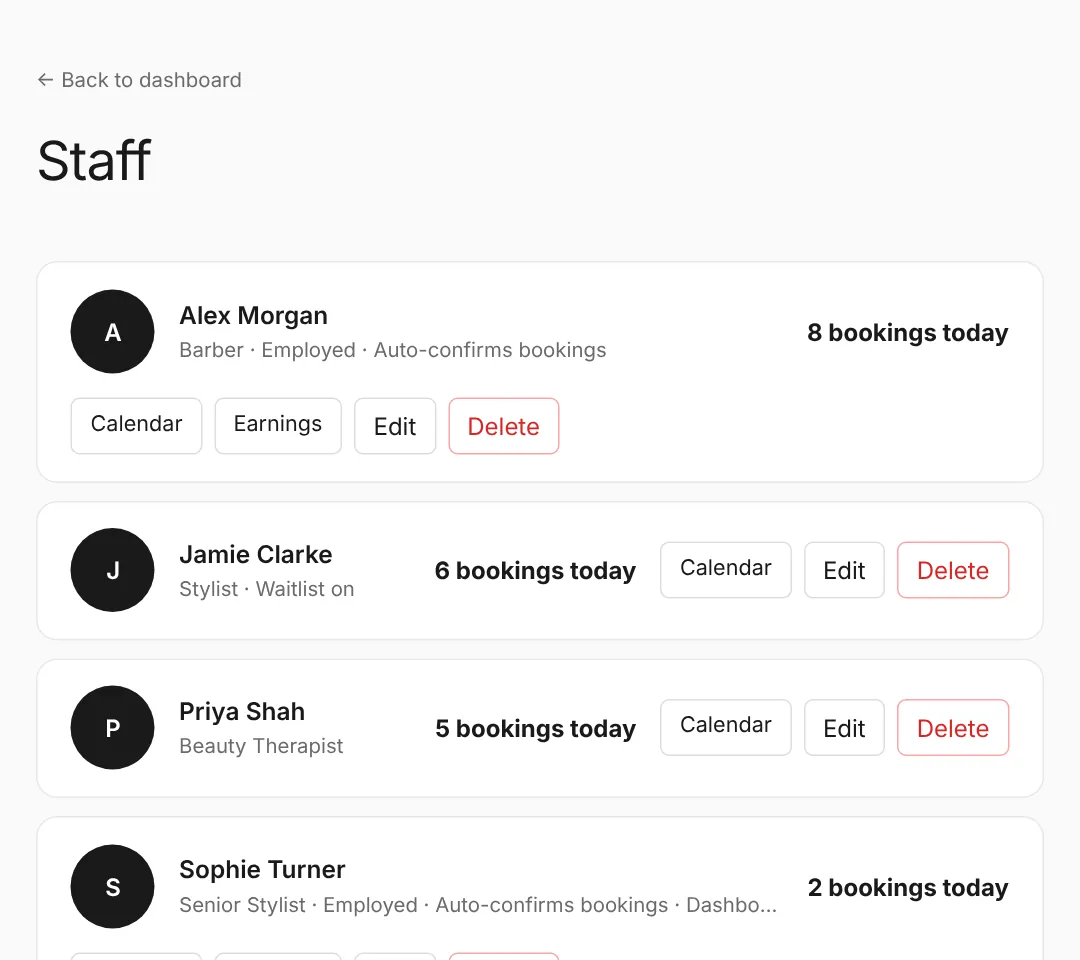The width and height of the screenshot is (1080, 960).
Task: Open Alex Morgan's Calendar
Action: click(x=136, y=426)
